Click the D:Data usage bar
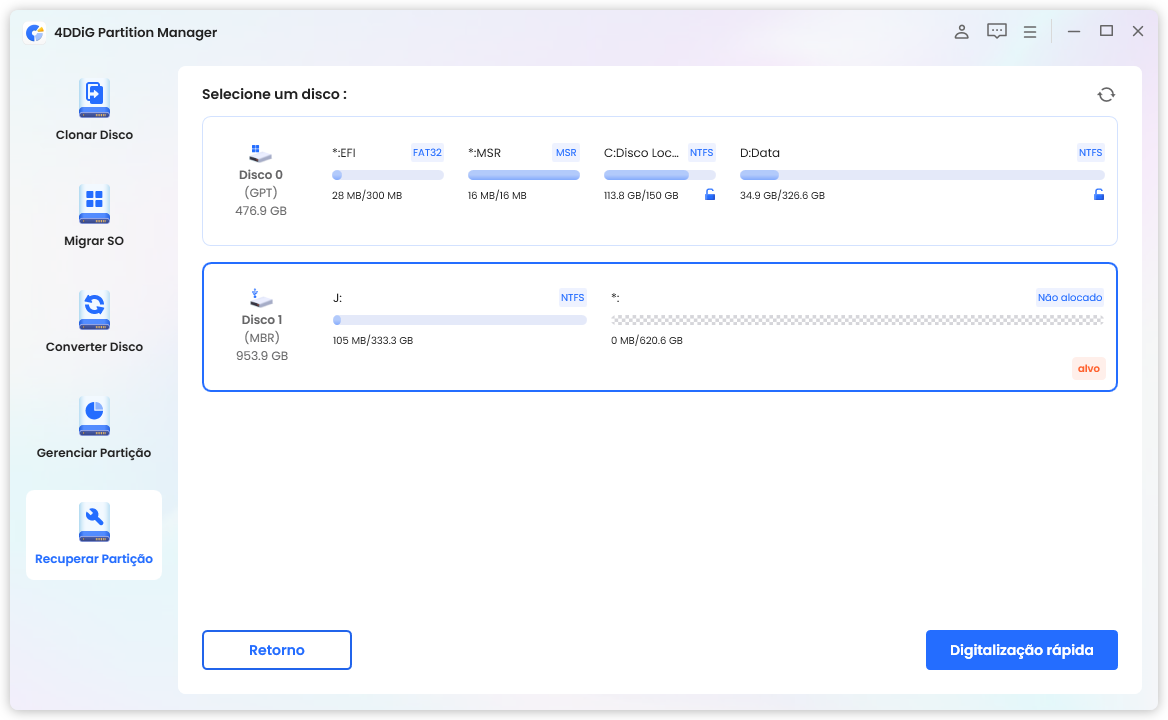1168x720 pixels. (921, 175)
